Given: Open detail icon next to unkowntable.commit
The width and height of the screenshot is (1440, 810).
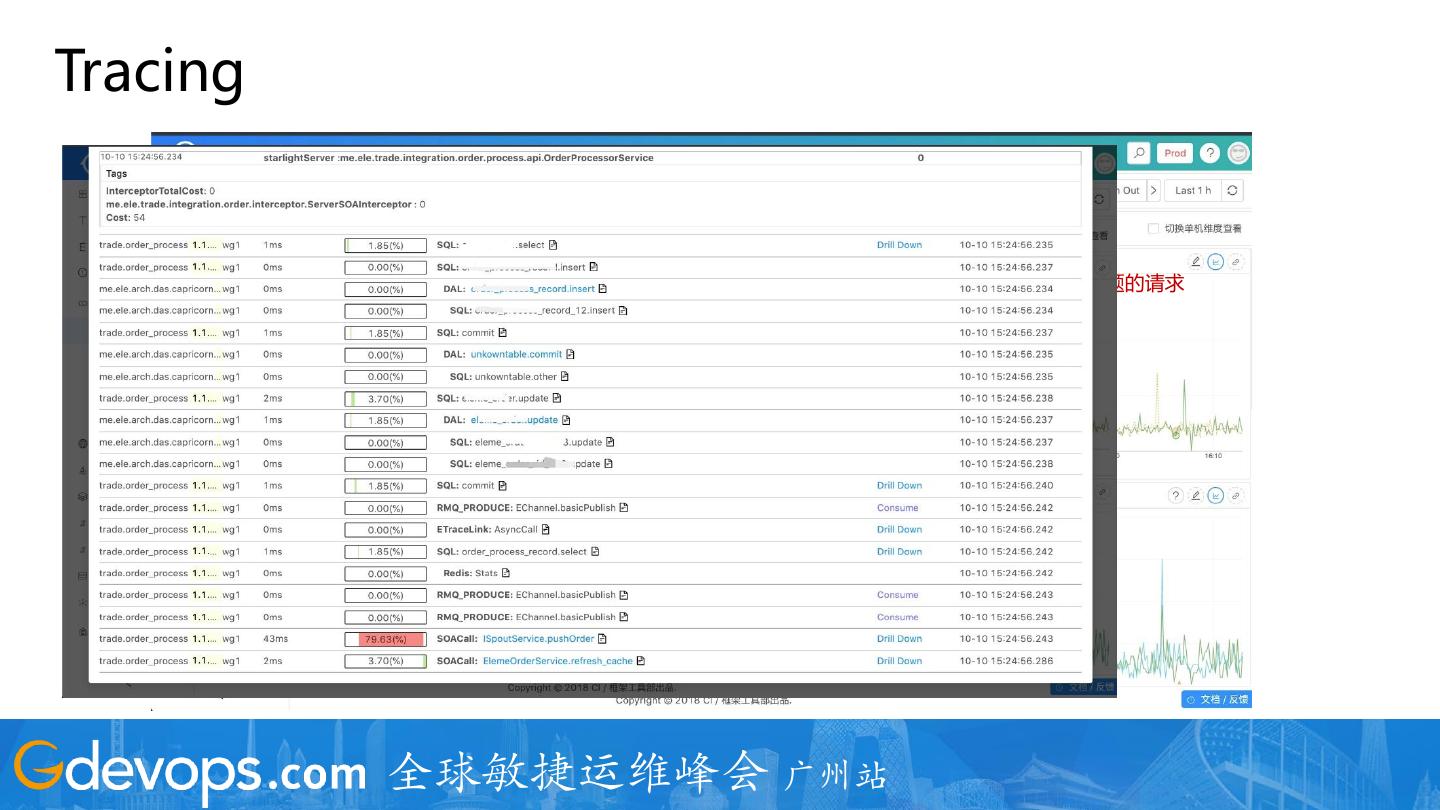Looking at the screenshot, I should pyautogui.click(x=570, y=354).
